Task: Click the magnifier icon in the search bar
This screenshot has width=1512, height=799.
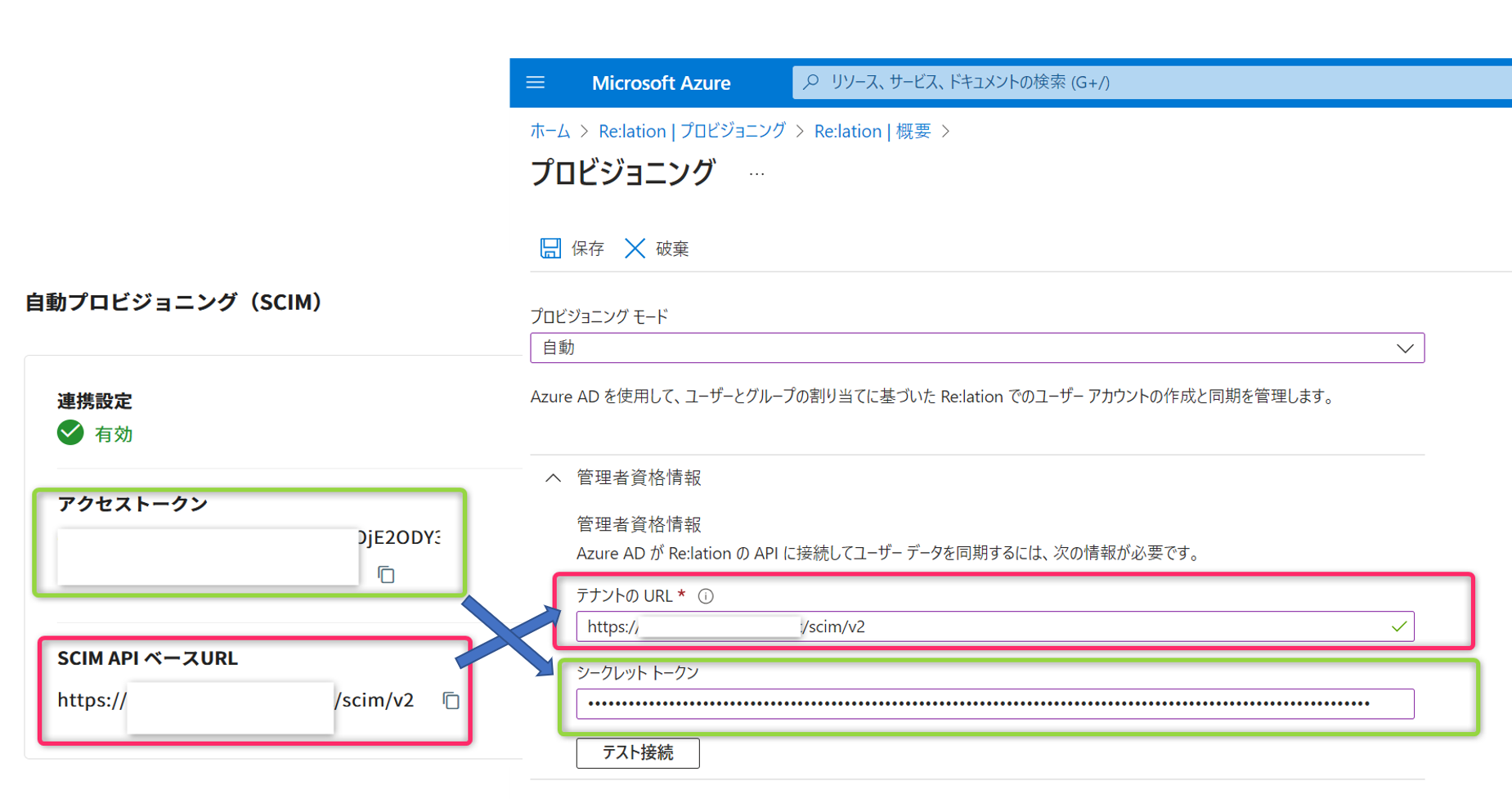Action: click(811, 83)
